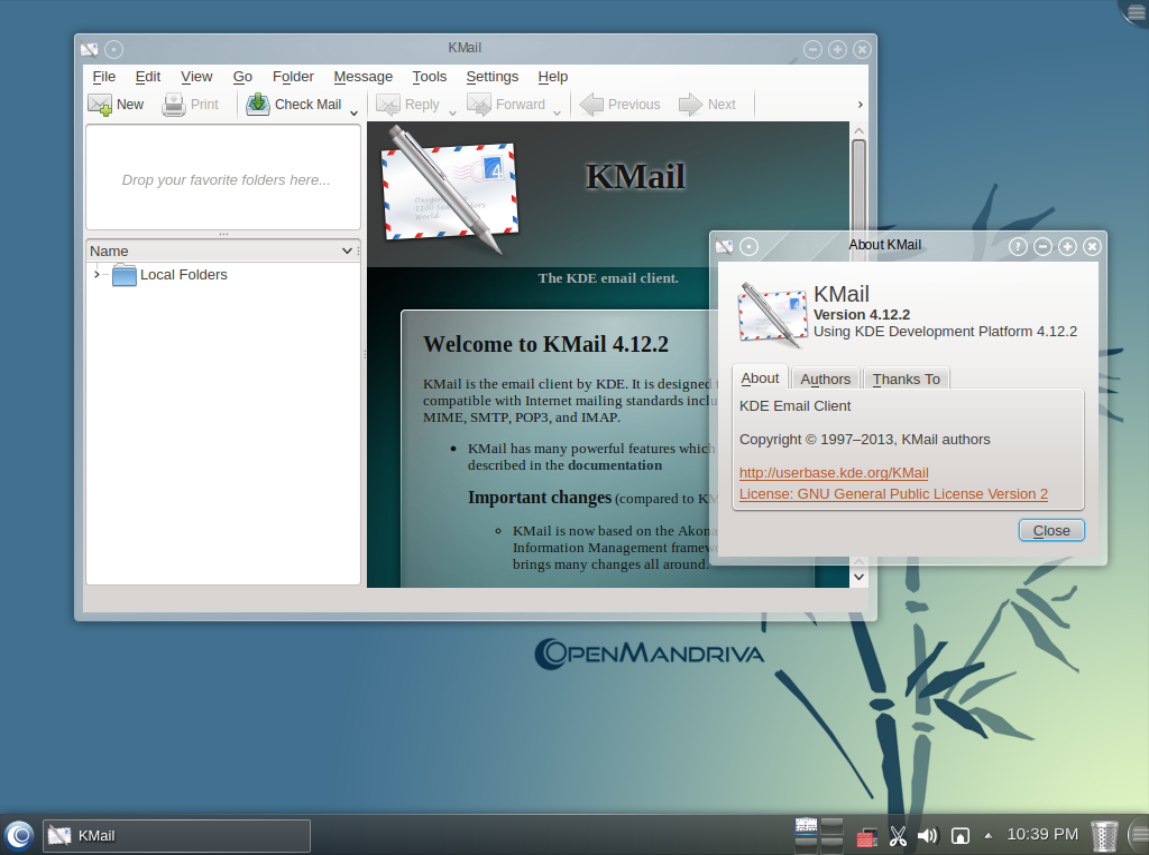
Task: Switch to the Authors tab
Action: pos(825,379)
